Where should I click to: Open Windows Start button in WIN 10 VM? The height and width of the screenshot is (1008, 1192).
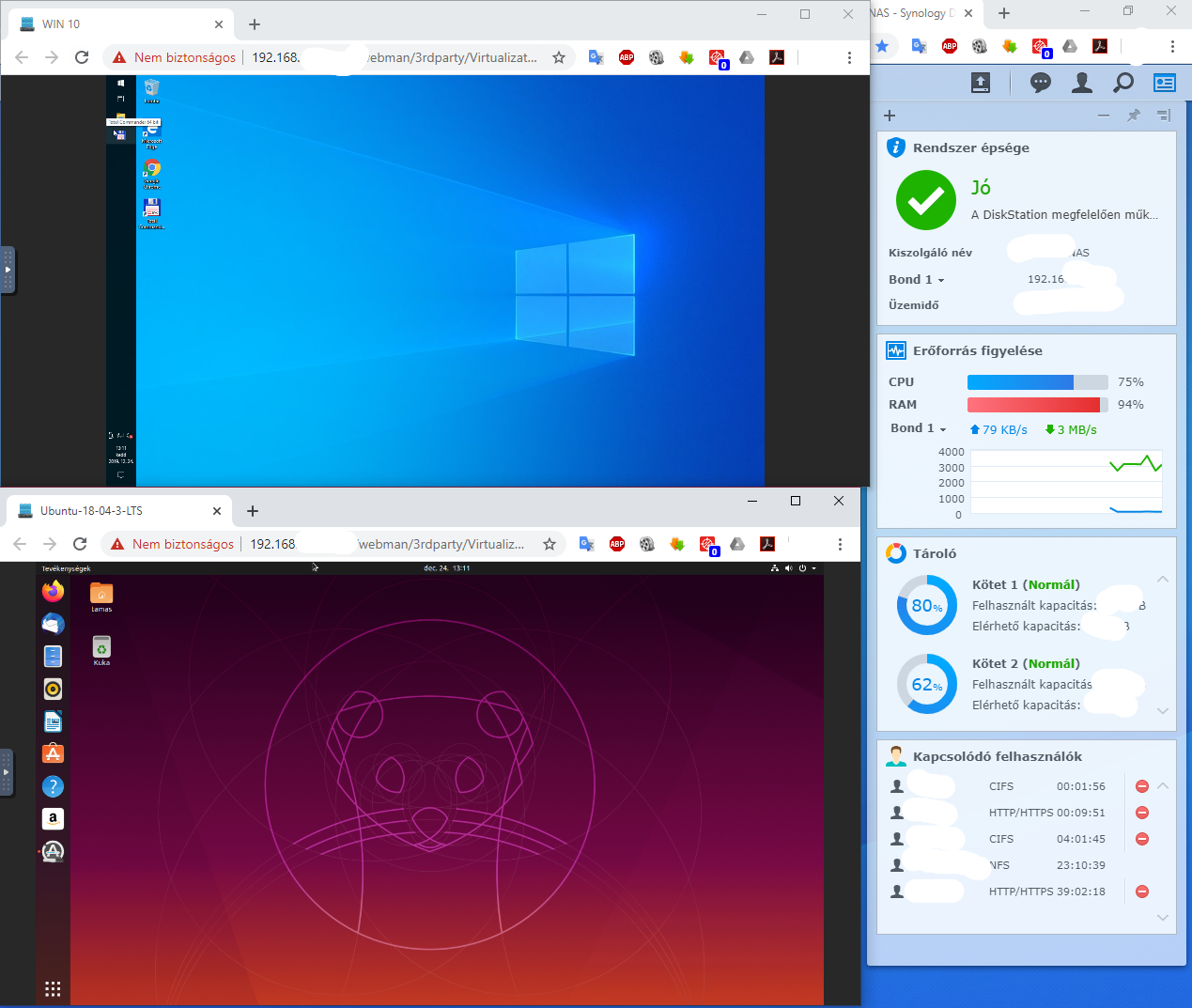tap(121, 83)
